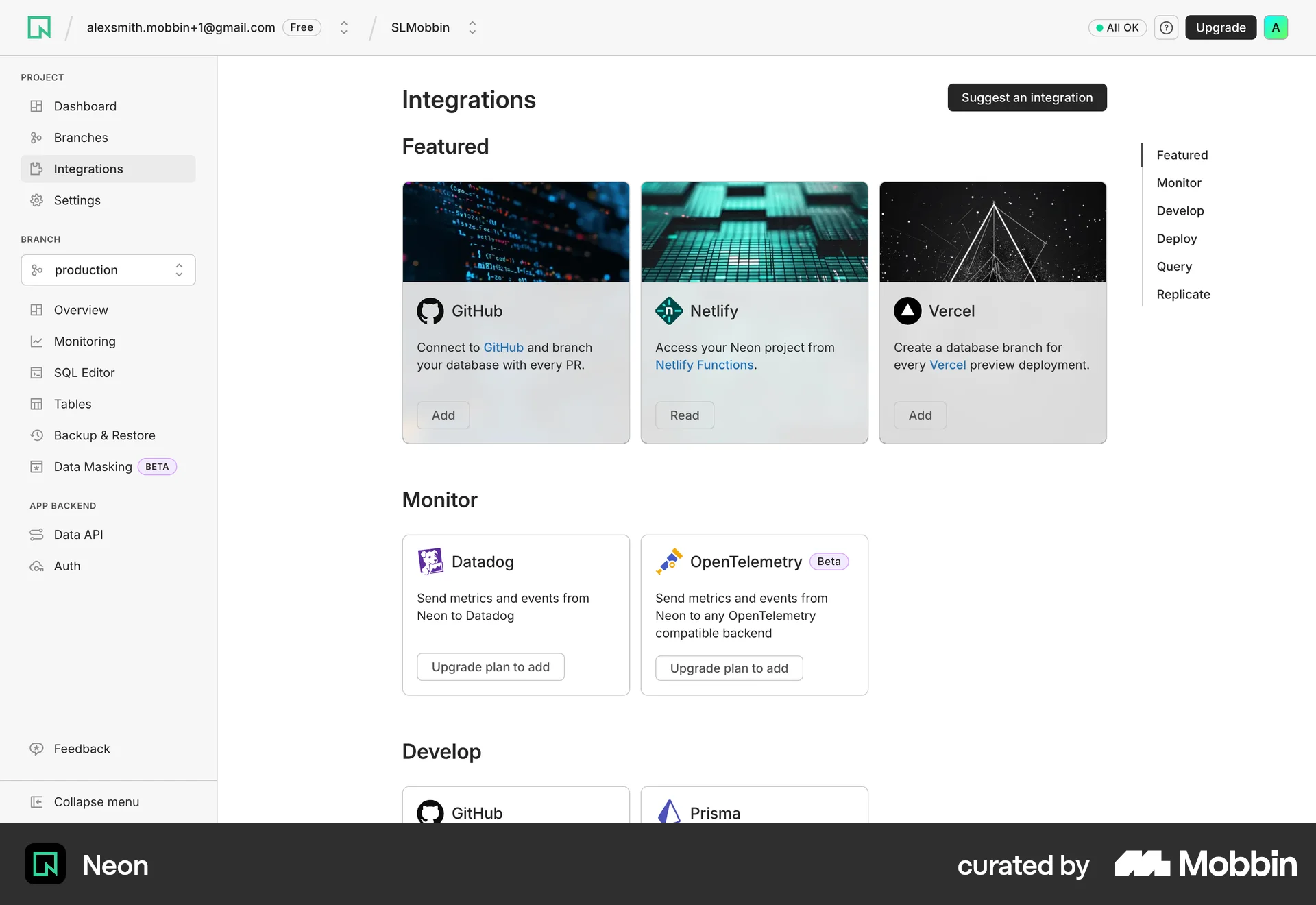
Task: Click the Upgrade button in header
Action: point(1221,27)
